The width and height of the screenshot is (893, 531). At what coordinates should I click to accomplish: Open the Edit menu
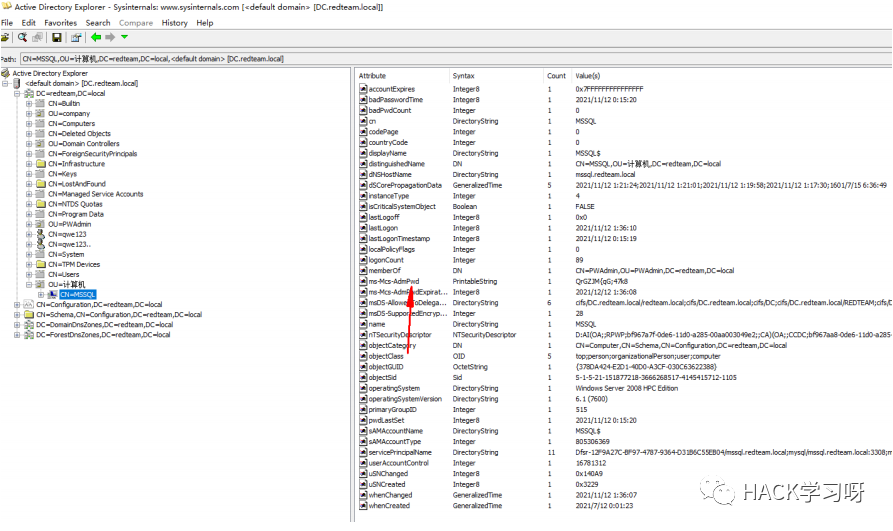[x=28, y=23]
